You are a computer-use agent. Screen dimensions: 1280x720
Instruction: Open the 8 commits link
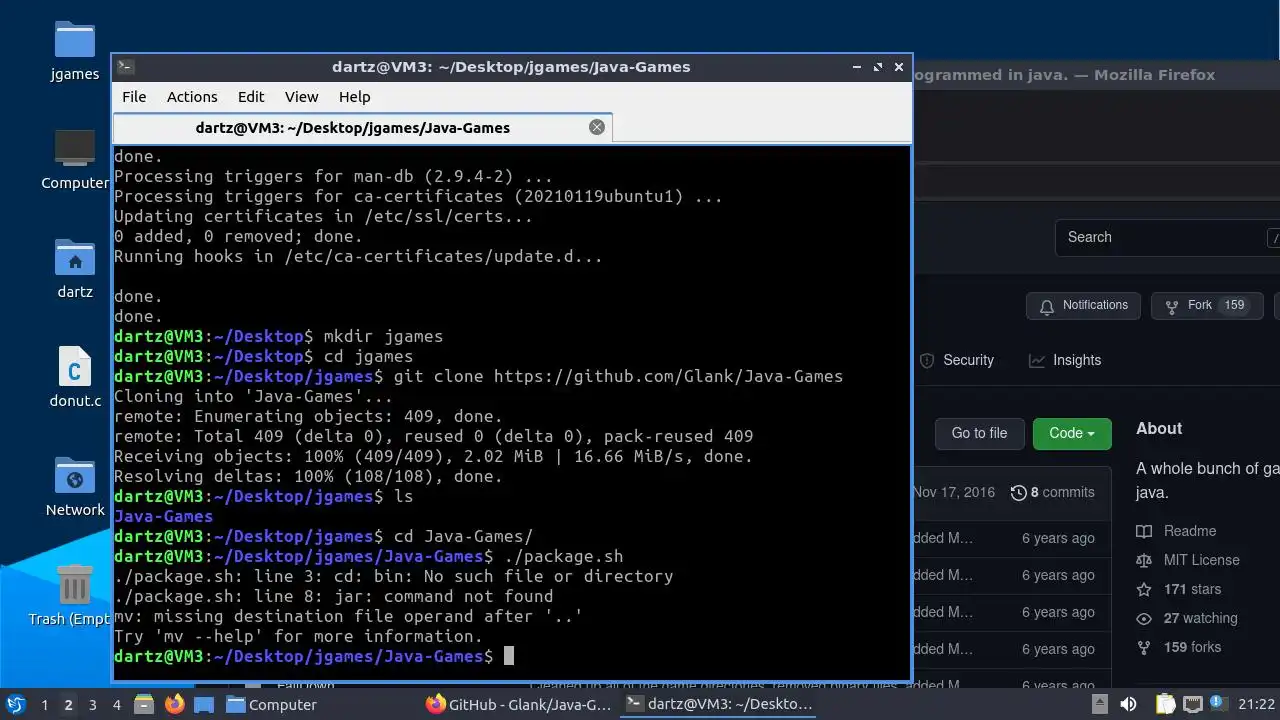pos(1052,492)
